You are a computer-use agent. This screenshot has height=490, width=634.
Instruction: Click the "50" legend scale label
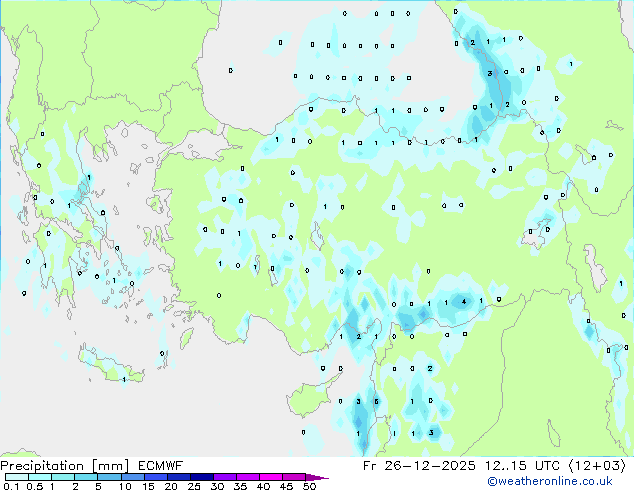pyautogui.click(x=310, y=486)
